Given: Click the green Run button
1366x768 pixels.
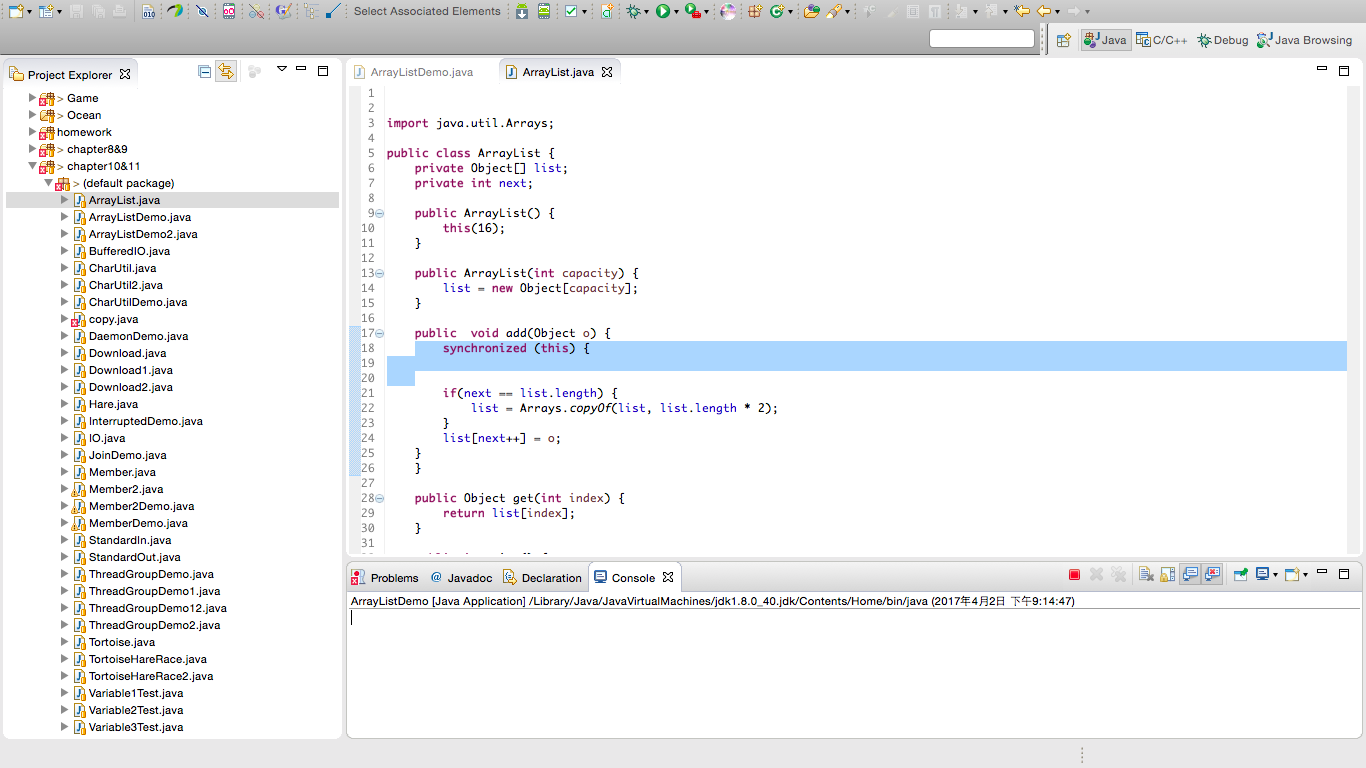Looking at the screenshot, I should (x=662, y=11).
